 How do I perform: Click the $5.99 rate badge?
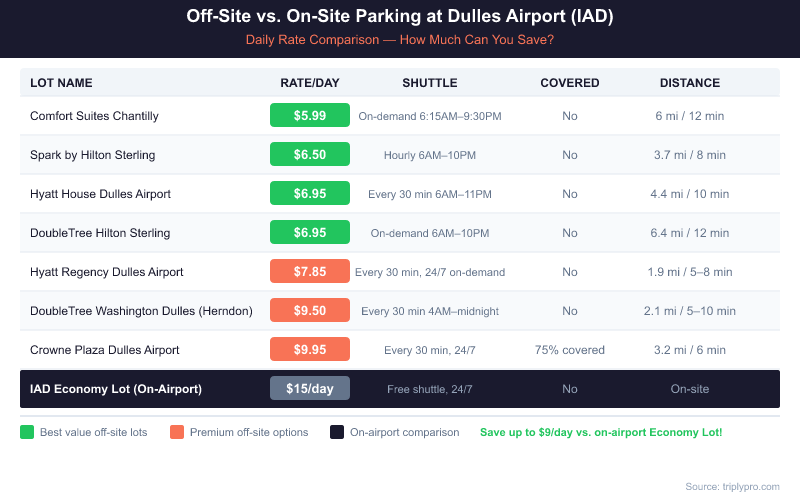[310, 116]
